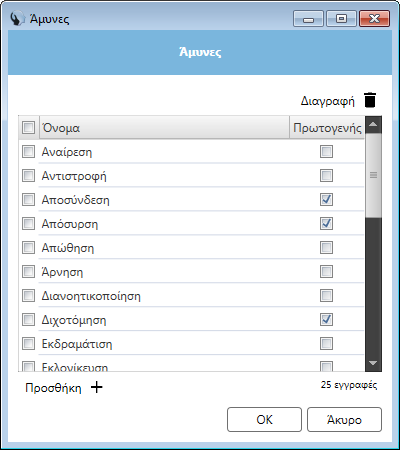Screen dimensions: 400x450
Task: Check the select-all header checkbox
Action: click(28, 127)
